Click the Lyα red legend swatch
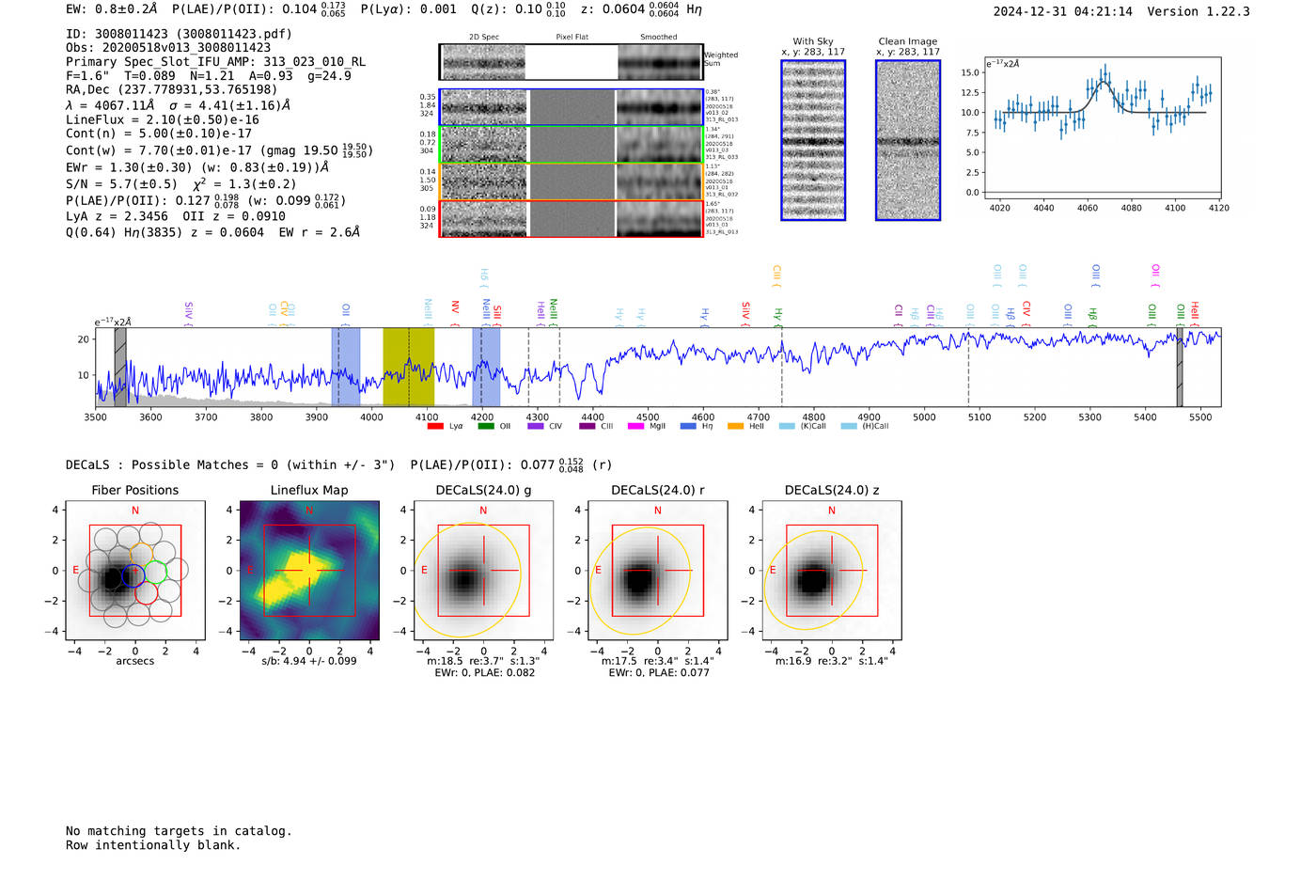The image size is (1316, 896). 435,426
